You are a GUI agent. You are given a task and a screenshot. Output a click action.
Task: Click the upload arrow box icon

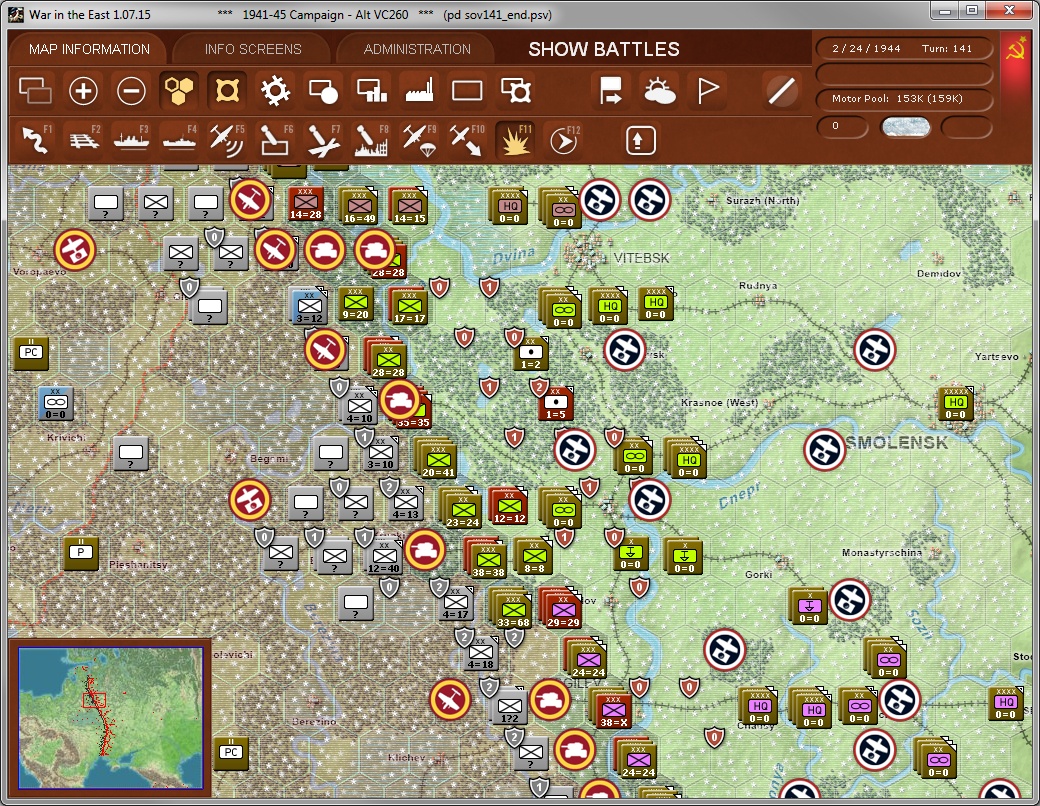(x=640, y=140)
